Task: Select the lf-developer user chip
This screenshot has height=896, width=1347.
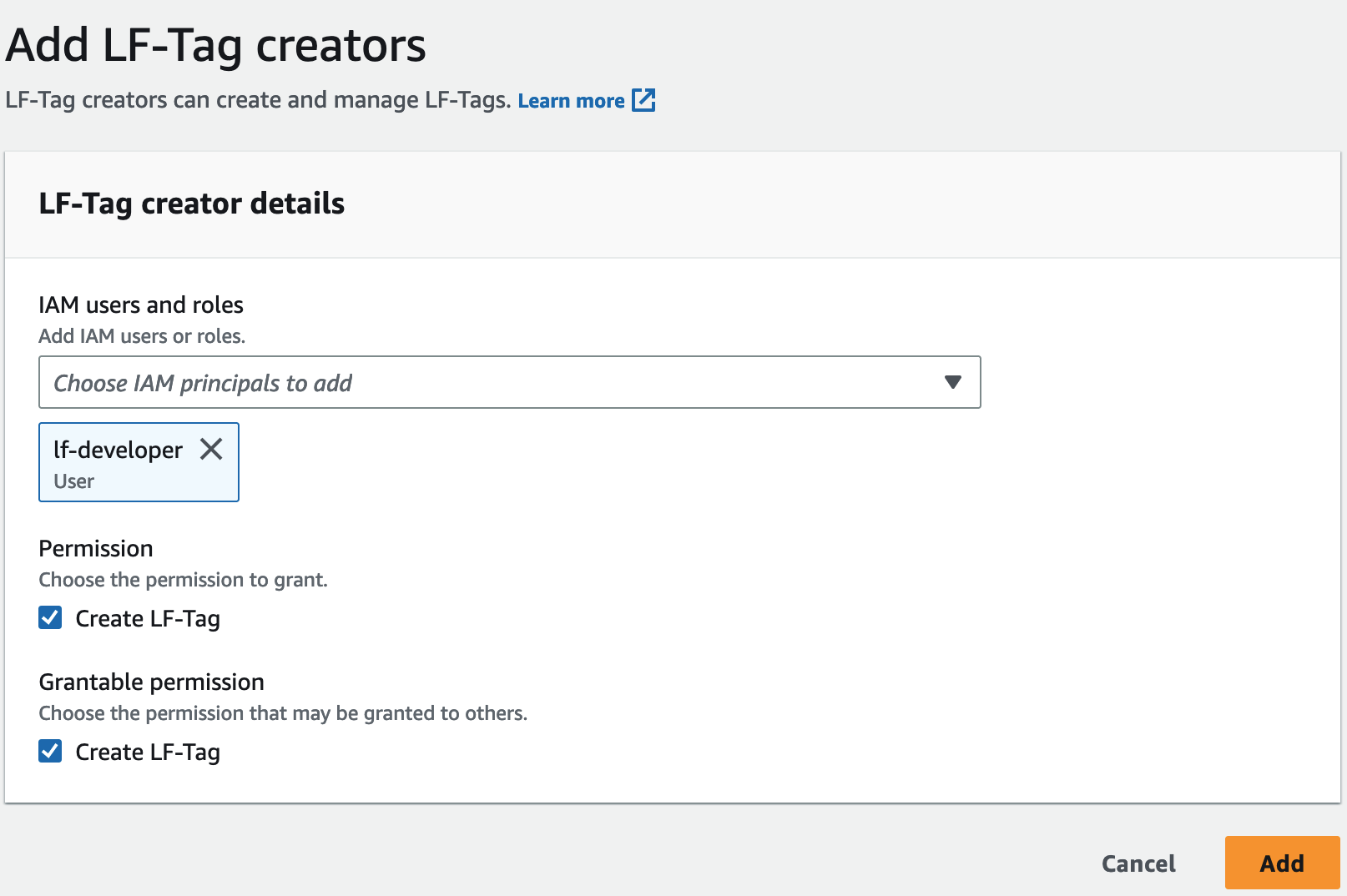Action: pyautogui.click(x=117, y=450)
